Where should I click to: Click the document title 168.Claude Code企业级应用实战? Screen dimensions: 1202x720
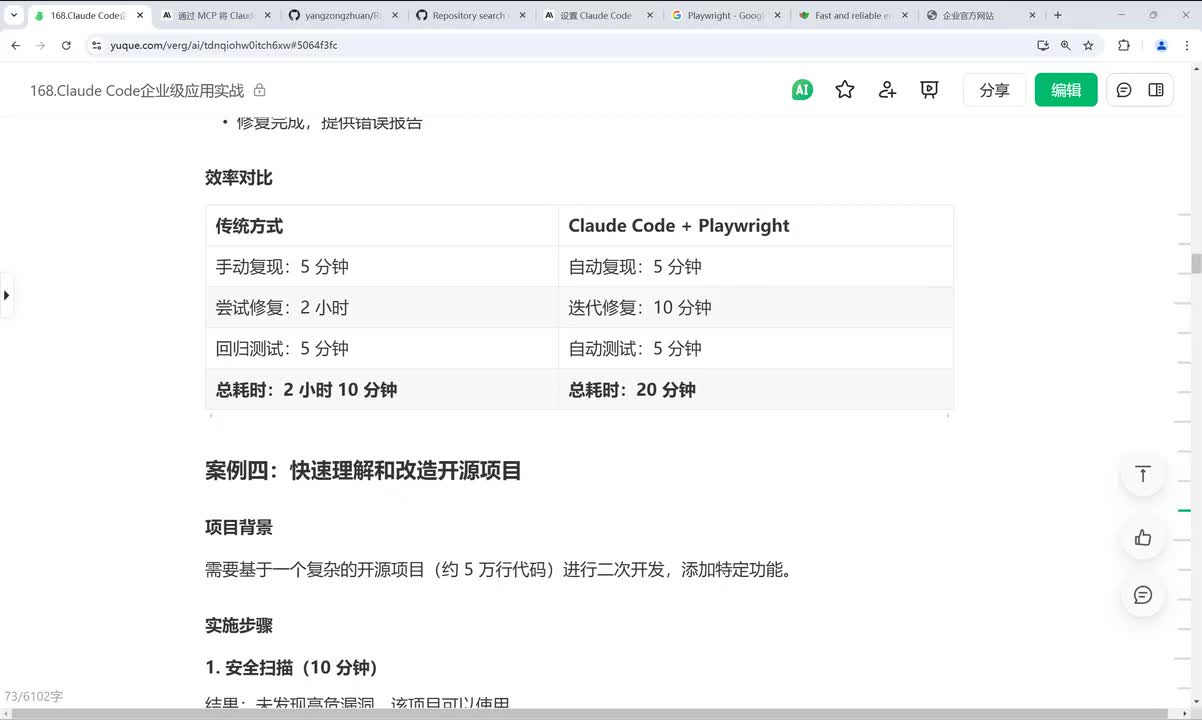[x=137, y=90]
